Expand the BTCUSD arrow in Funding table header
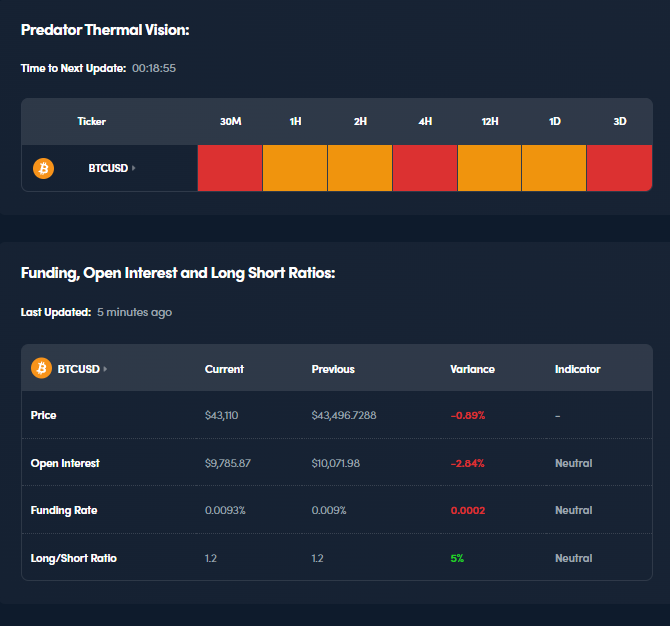 tap(105, 369)
